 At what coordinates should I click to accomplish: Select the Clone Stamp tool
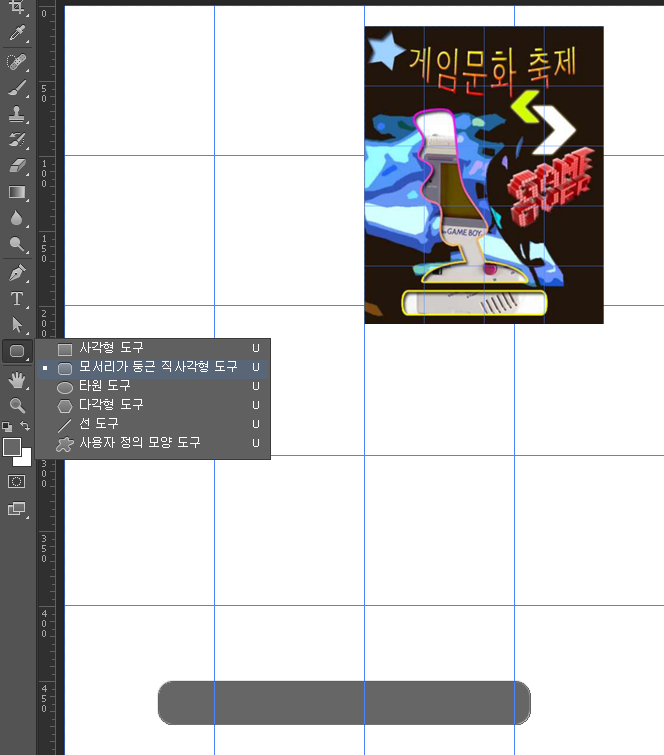[17, 114]
